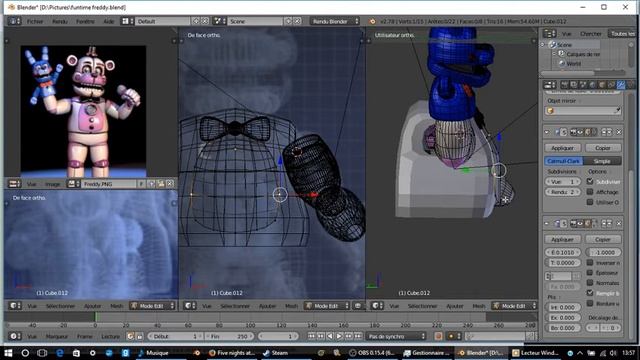This screenshot has width=640, height=360.
Task: Switch to the World properties tab icon
Action: (593, 85)
